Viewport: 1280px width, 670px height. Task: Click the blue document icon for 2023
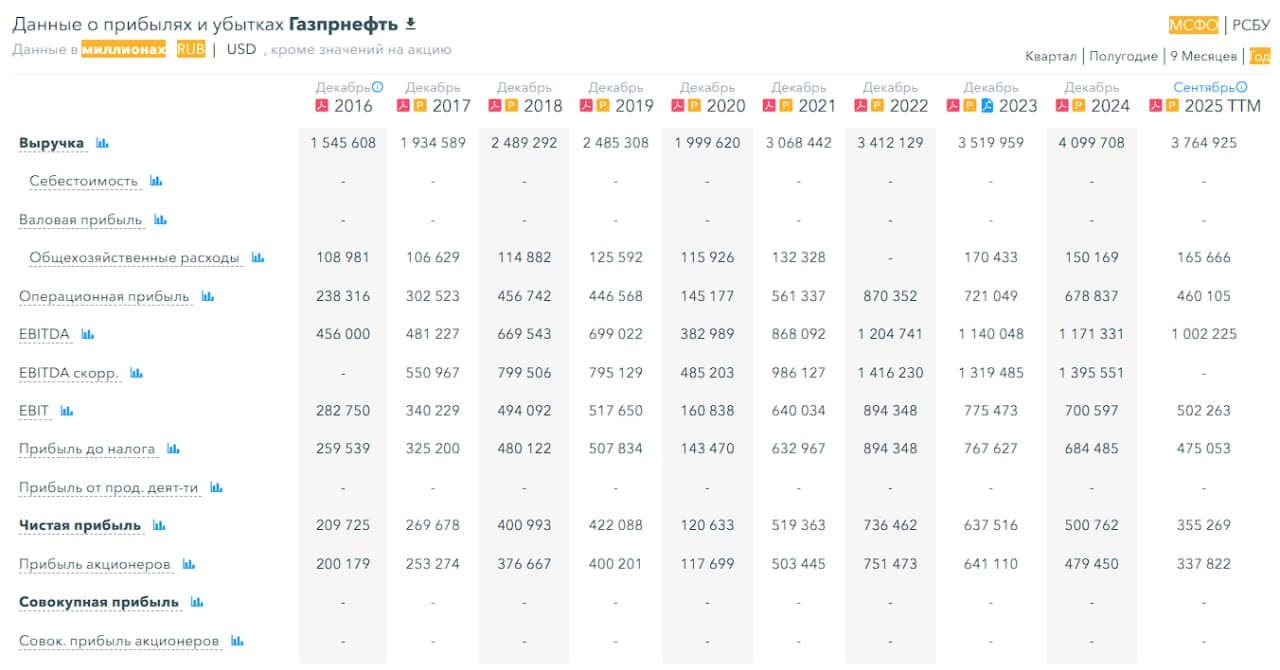(986, 106)
